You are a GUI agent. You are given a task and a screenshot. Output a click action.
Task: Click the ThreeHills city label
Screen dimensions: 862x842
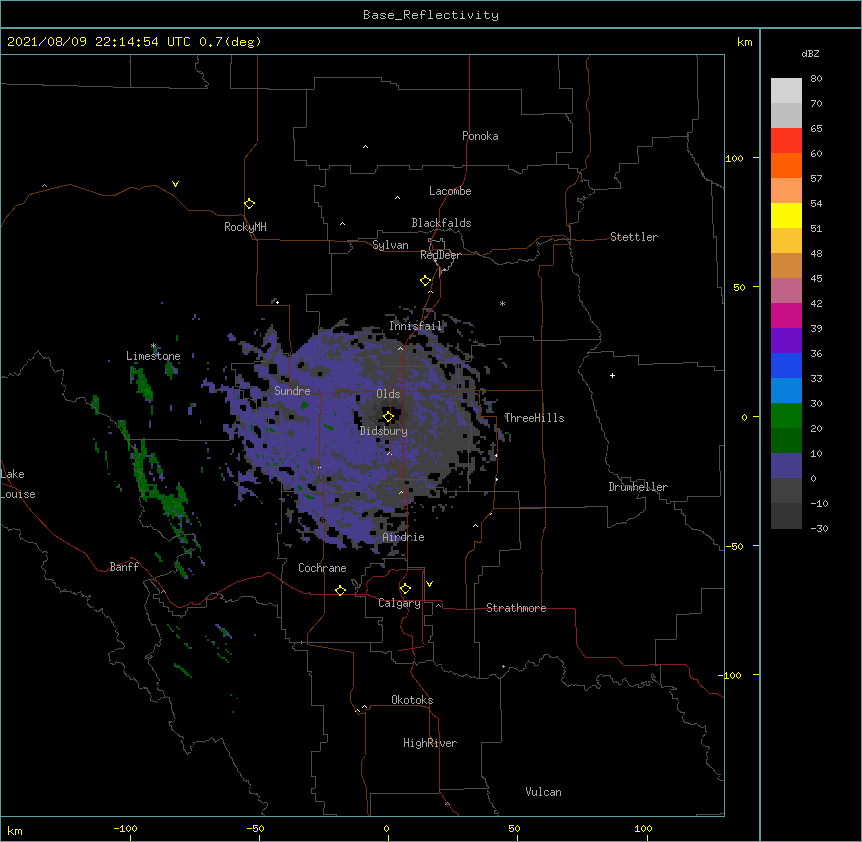(534, 418)
